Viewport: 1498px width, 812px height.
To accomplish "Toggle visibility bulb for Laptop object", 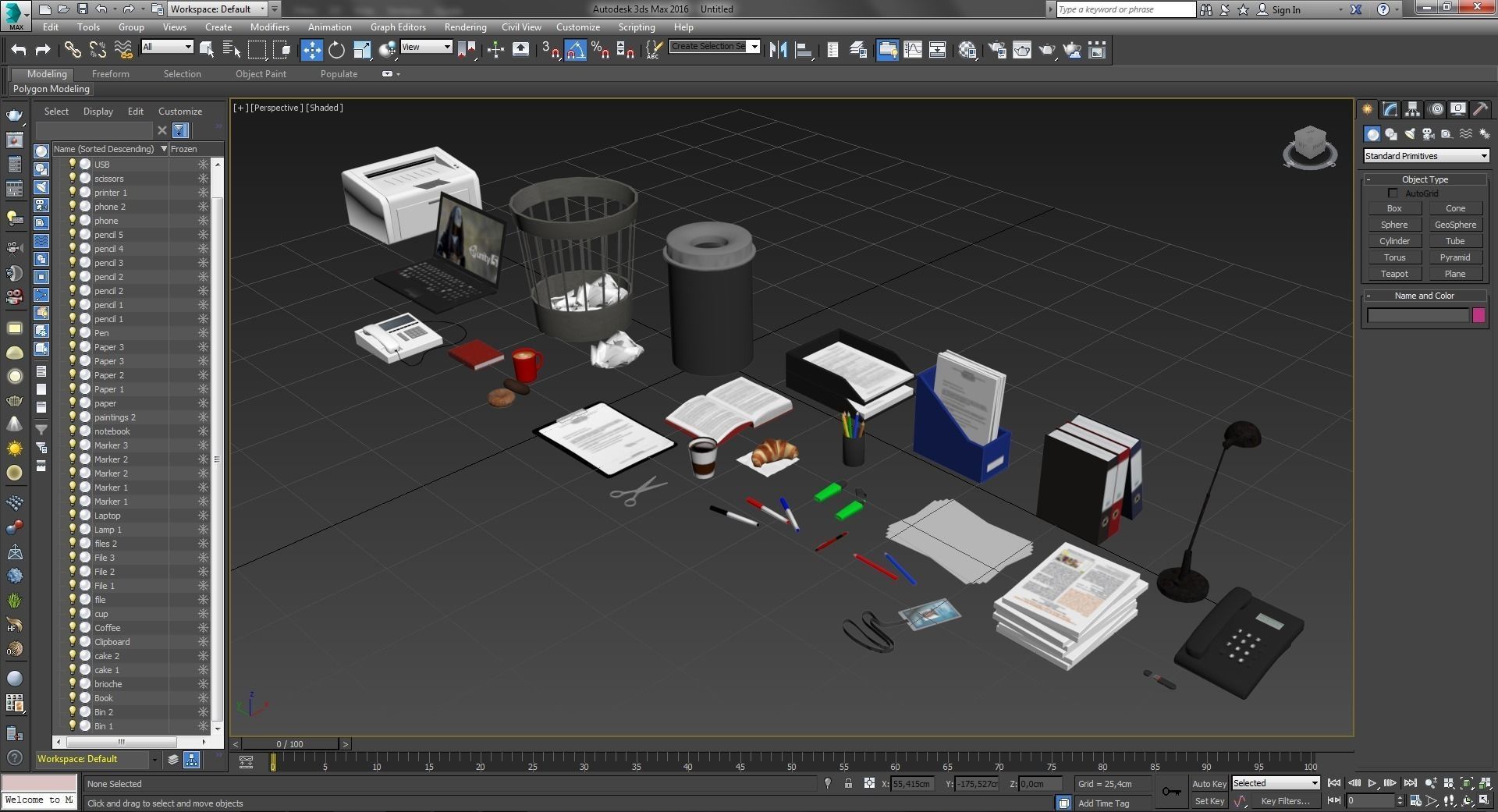I will point(73,515).
